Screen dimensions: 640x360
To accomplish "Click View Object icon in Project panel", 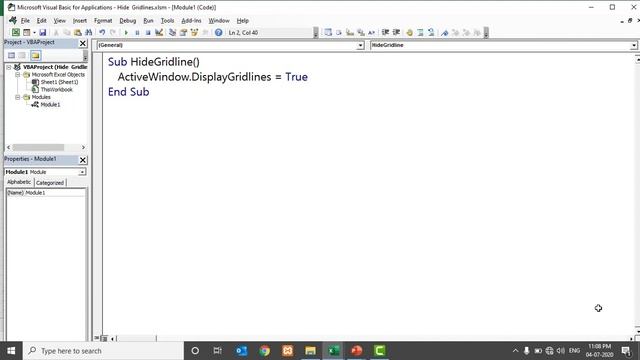I will pyautogui.click(x=22, y=55).
